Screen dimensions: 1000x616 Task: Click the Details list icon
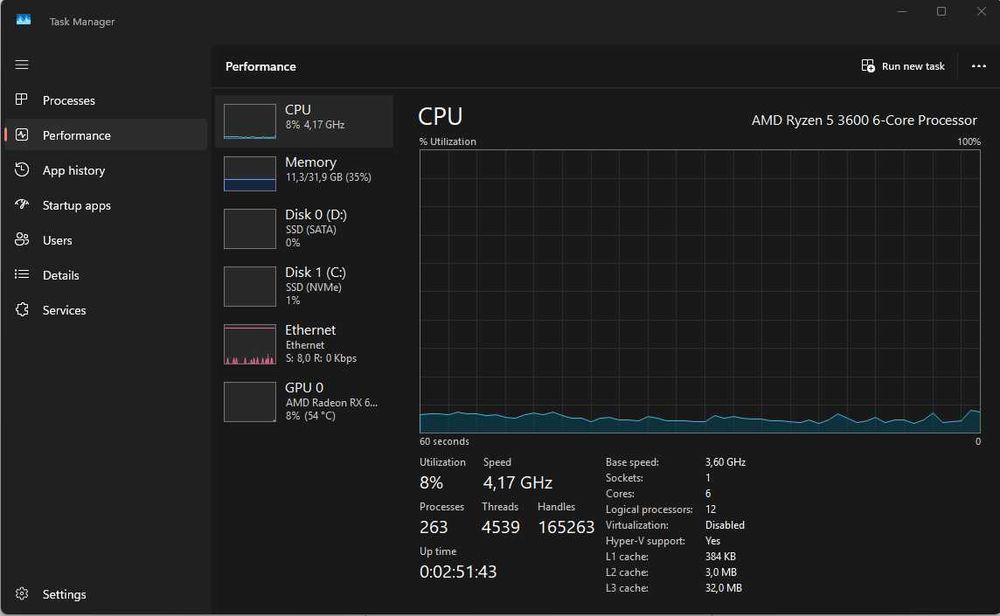point(22,274)
